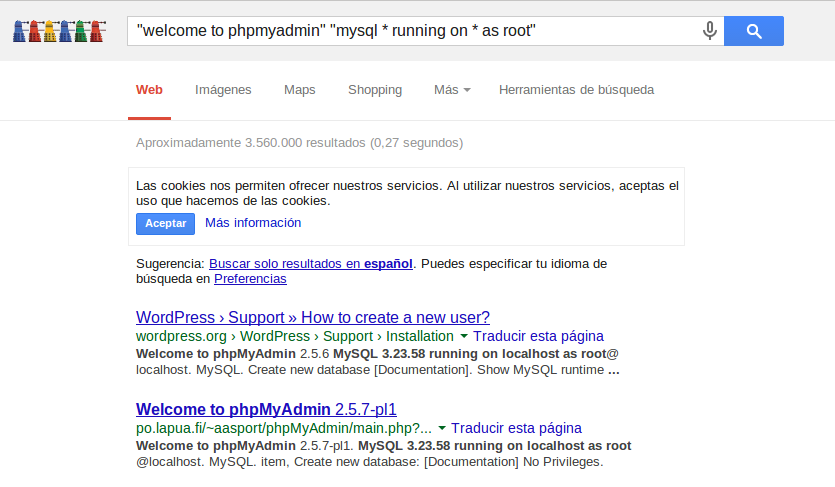
Task: Click the Google Dalek doodle logo
Action: pos(59,31)
